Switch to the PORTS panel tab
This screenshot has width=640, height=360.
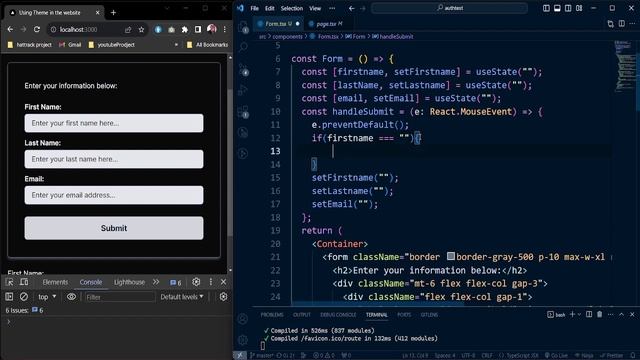click(404, 315)
